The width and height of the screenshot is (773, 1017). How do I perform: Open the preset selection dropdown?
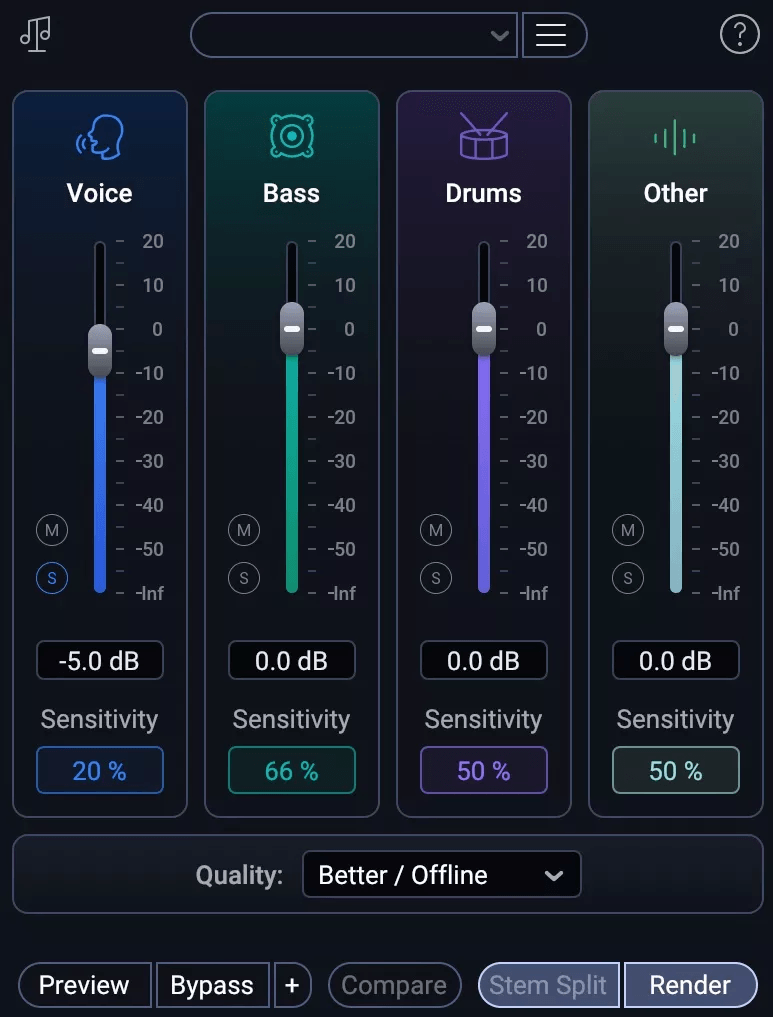[354, 35]
